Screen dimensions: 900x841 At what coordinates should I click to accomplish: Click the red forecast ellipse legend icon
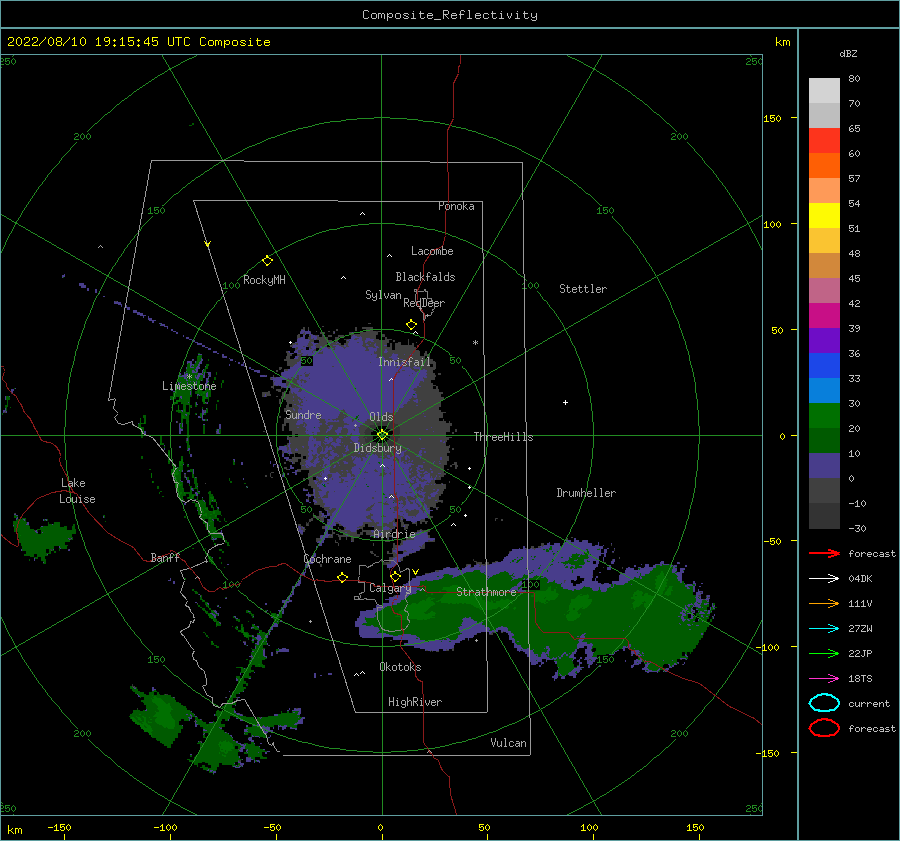coord(824,728)
